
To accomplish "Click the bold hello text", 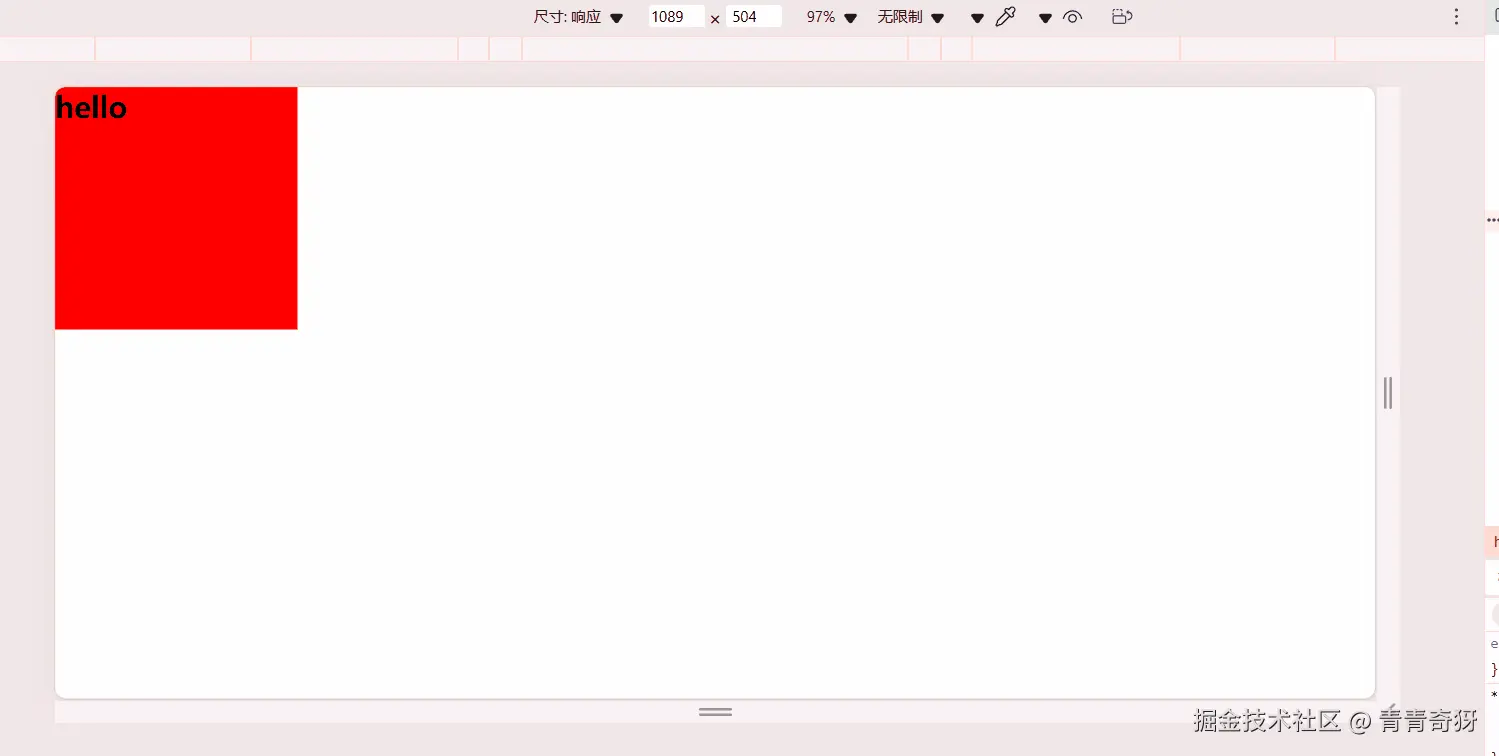I will [91, 108].
